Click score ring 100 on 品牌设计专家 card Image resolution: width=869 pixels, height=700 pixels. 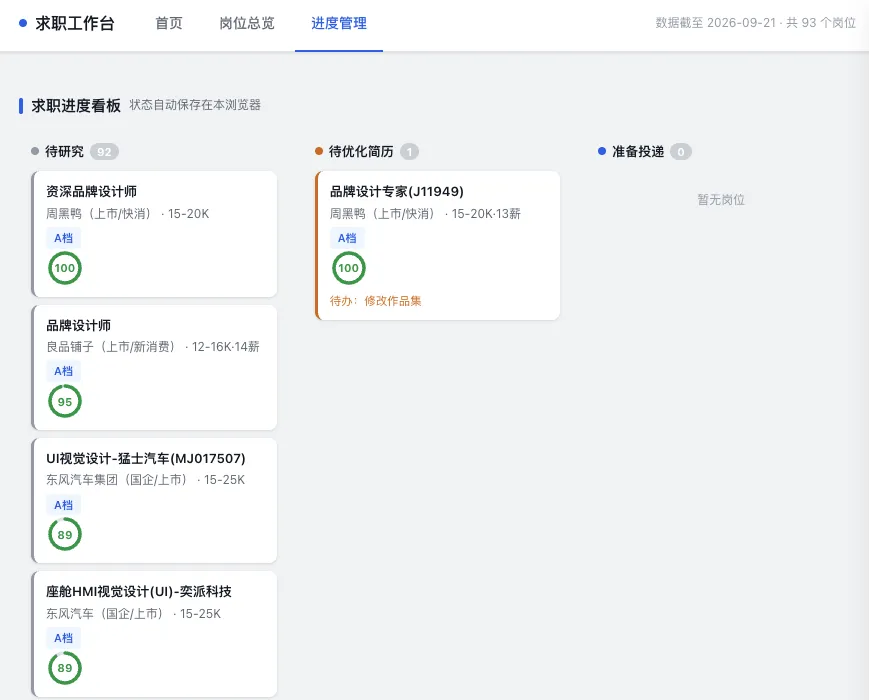(x=349, y=268)
